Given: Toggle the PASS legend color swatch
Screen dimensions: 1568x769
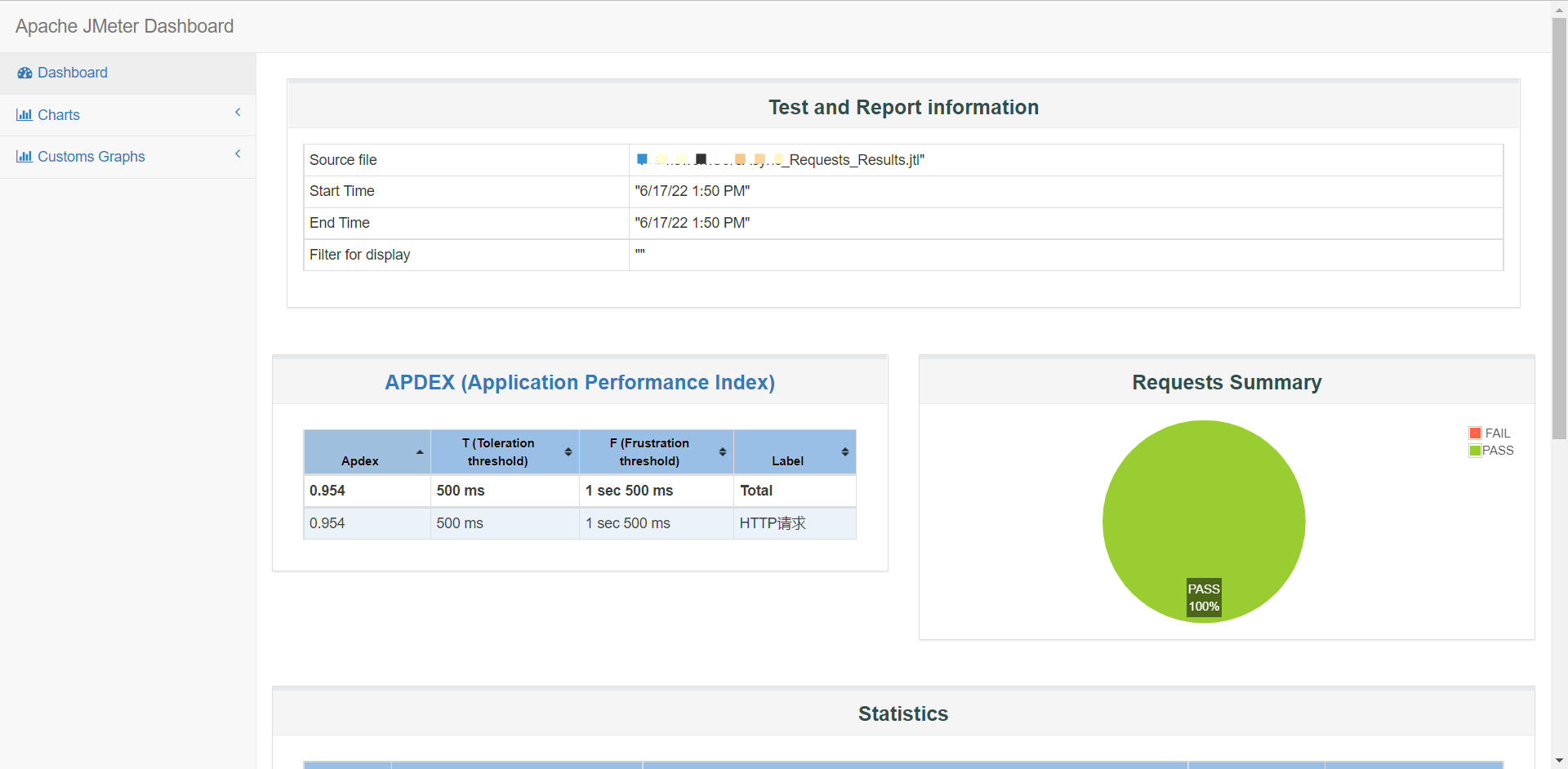Looking at the screenshot, I should coord(1475,451).
